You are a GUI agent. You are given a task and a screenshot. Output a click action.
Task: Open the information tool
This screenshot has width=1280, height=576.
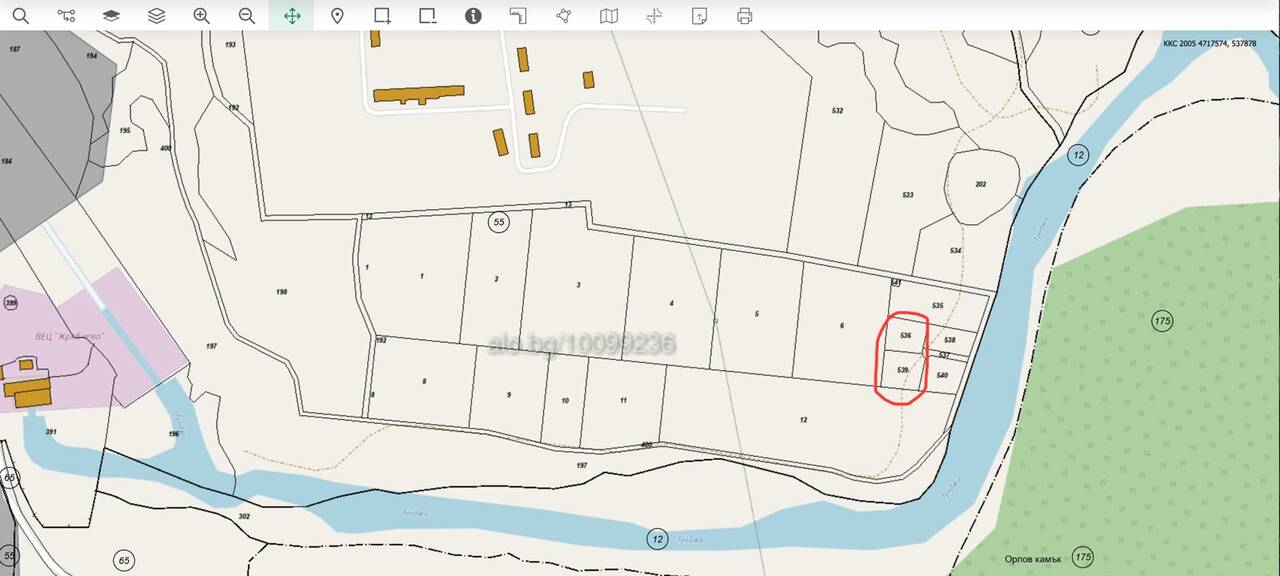pyautogui.click(x=473, y=15)
